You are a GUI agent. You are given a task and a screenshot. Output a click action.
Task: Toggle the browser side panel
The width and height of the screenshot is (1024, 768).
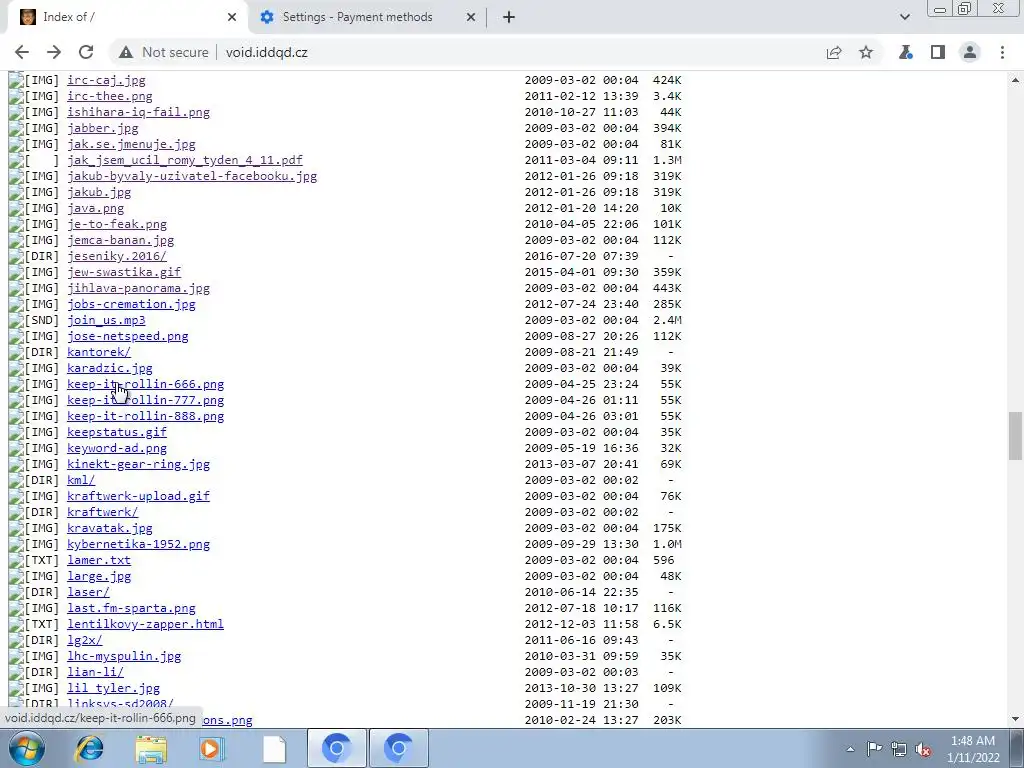pos(938,52)
